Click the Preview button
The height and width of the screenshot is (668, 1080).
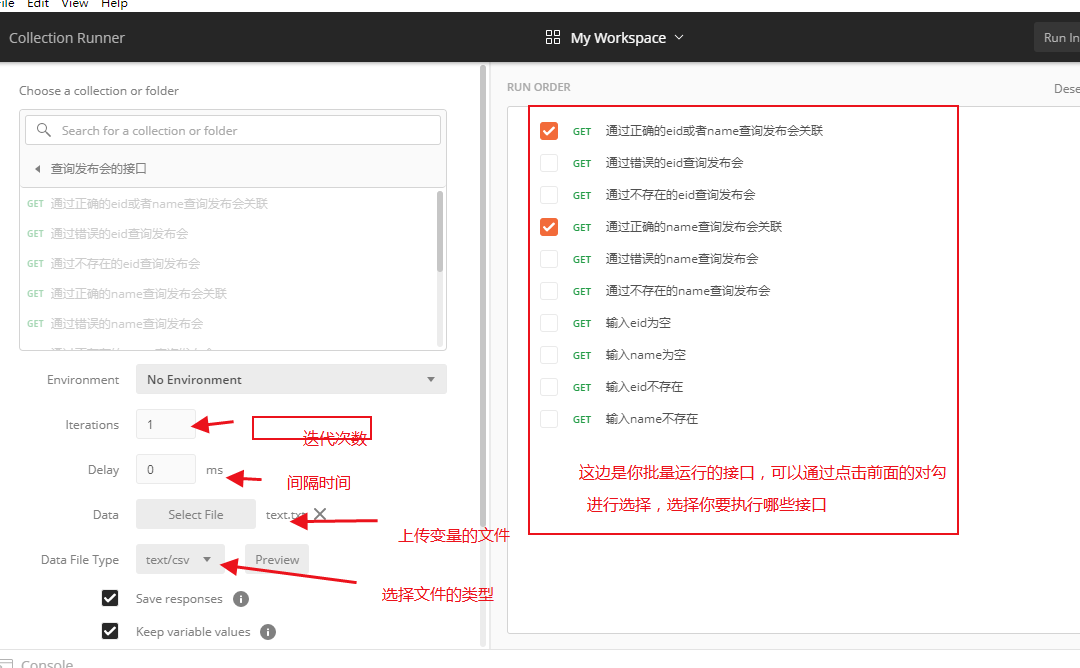pos(277,559)
